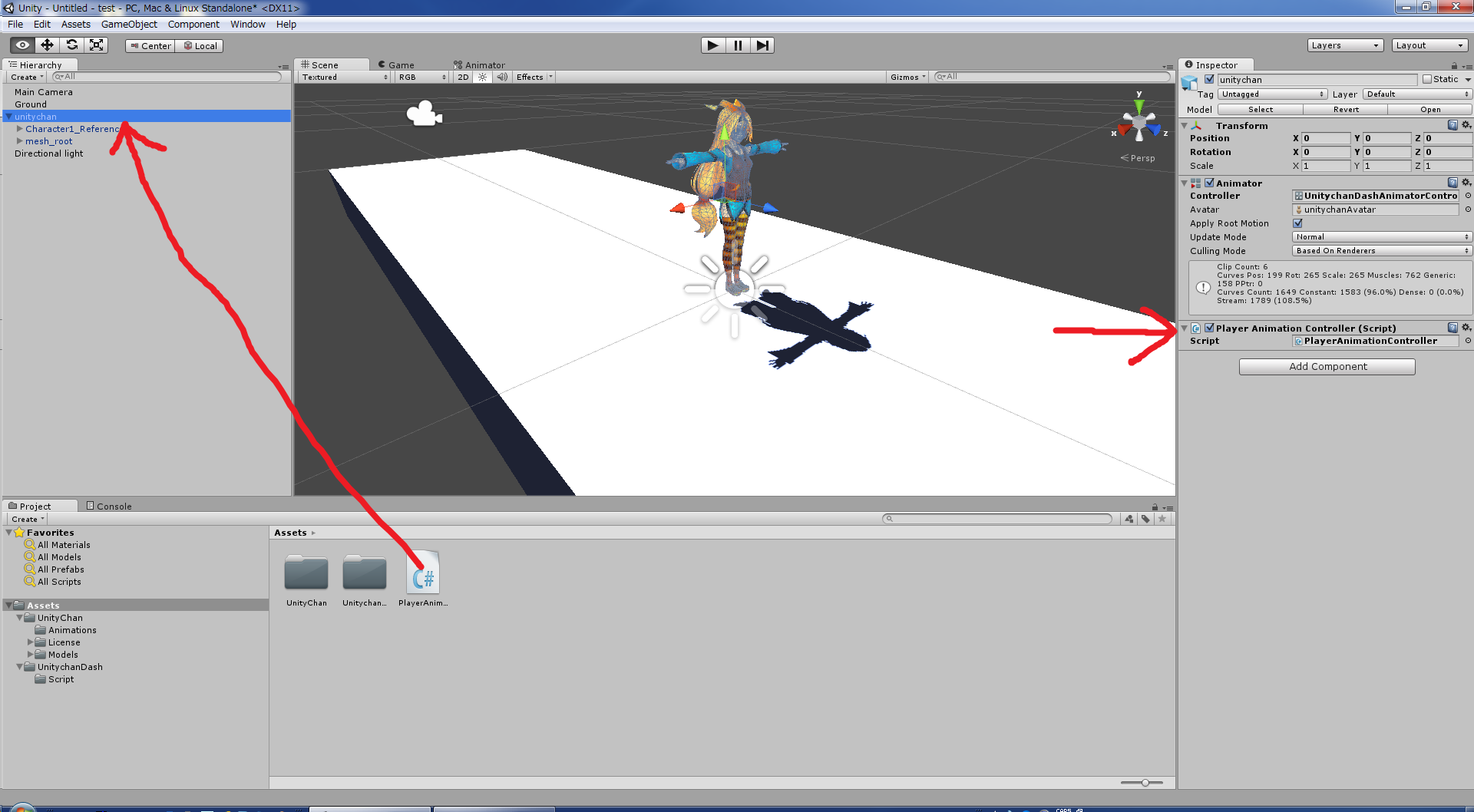Toggle Apply Root Motion checkbox
The width and height of the screenshot is (1474, 812).
pos(1298,223)
